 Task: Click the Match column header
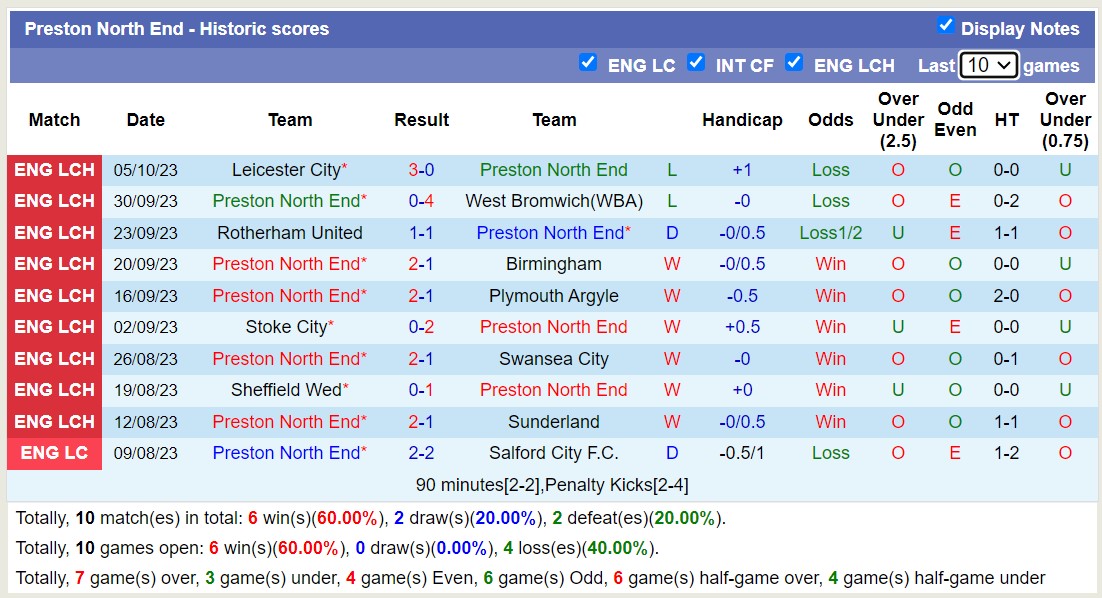[x=54, y=119]
